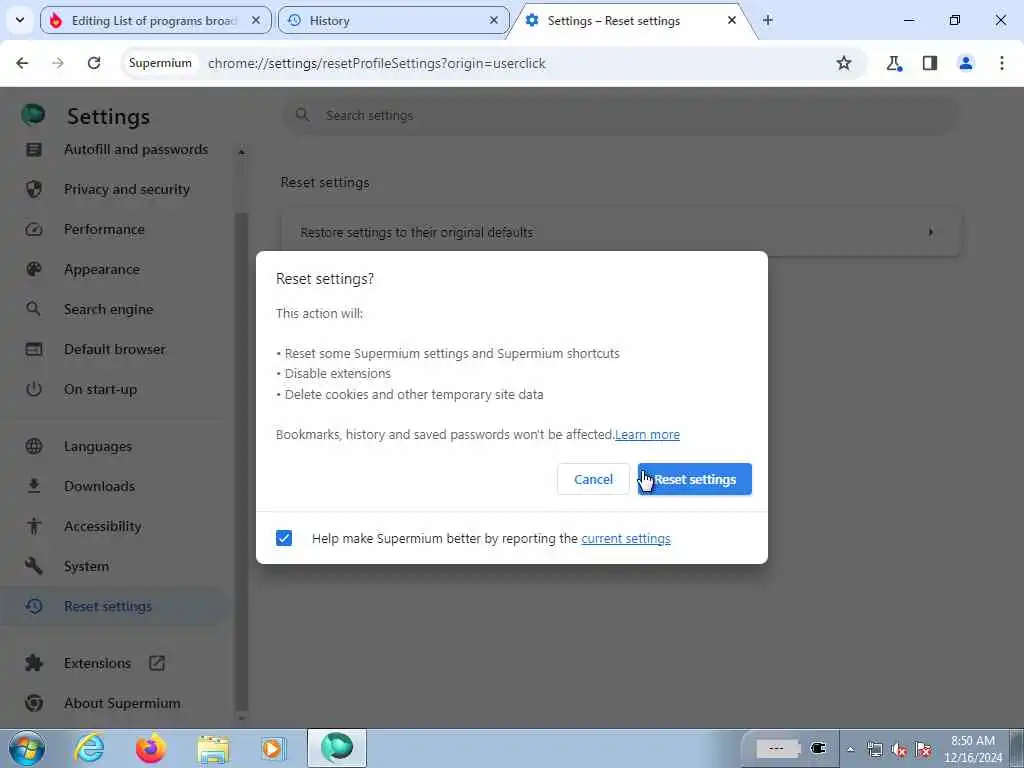Click the network tray icon

click(x=874, y=749)
